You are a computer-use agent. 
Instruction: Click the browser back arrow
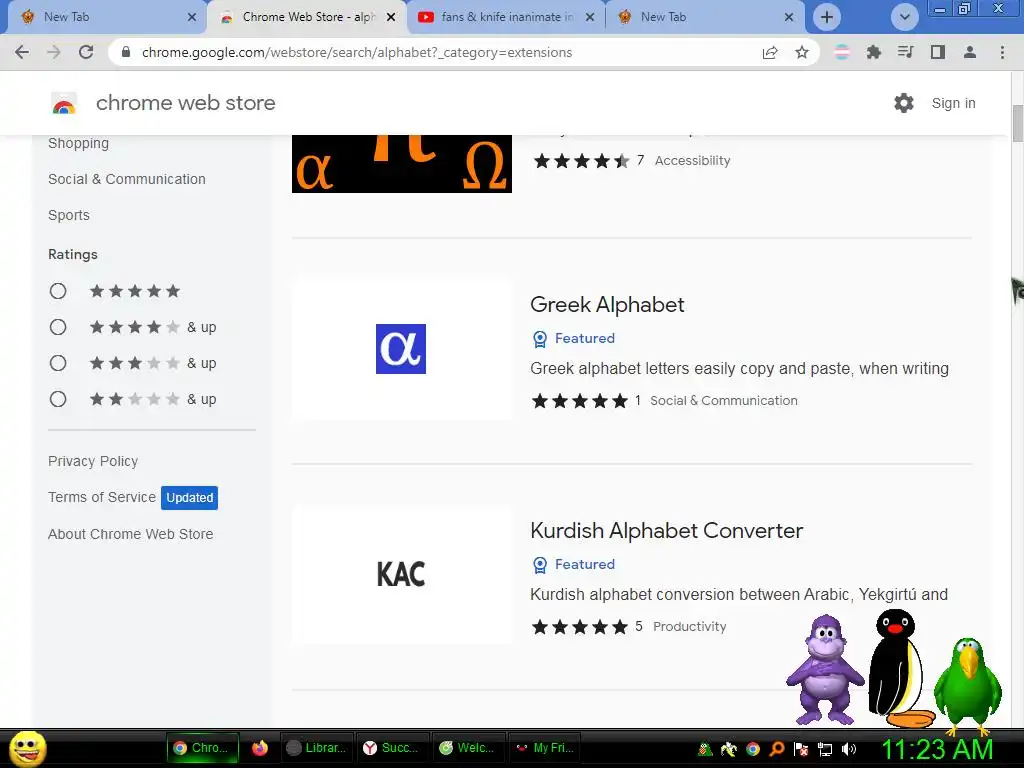click(22, 52)
